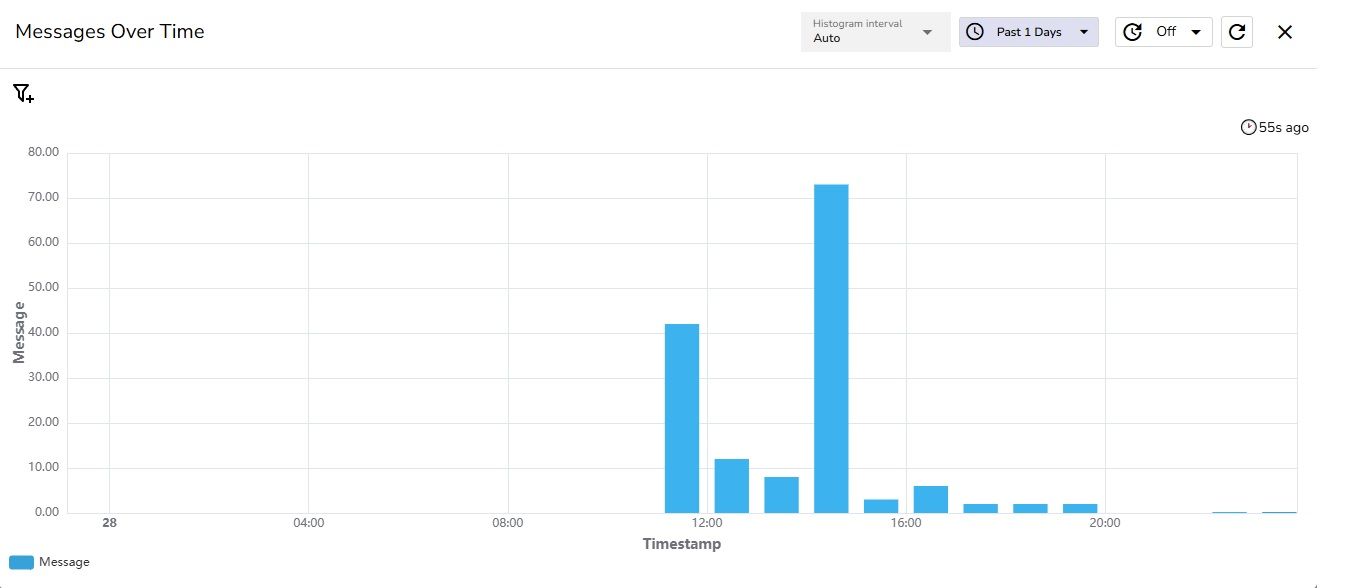Image resolution: width=1366 pixels, height=588 pixels.
Task: Open the auto-refresh Off dropdown
Action: coord(1195,31)
